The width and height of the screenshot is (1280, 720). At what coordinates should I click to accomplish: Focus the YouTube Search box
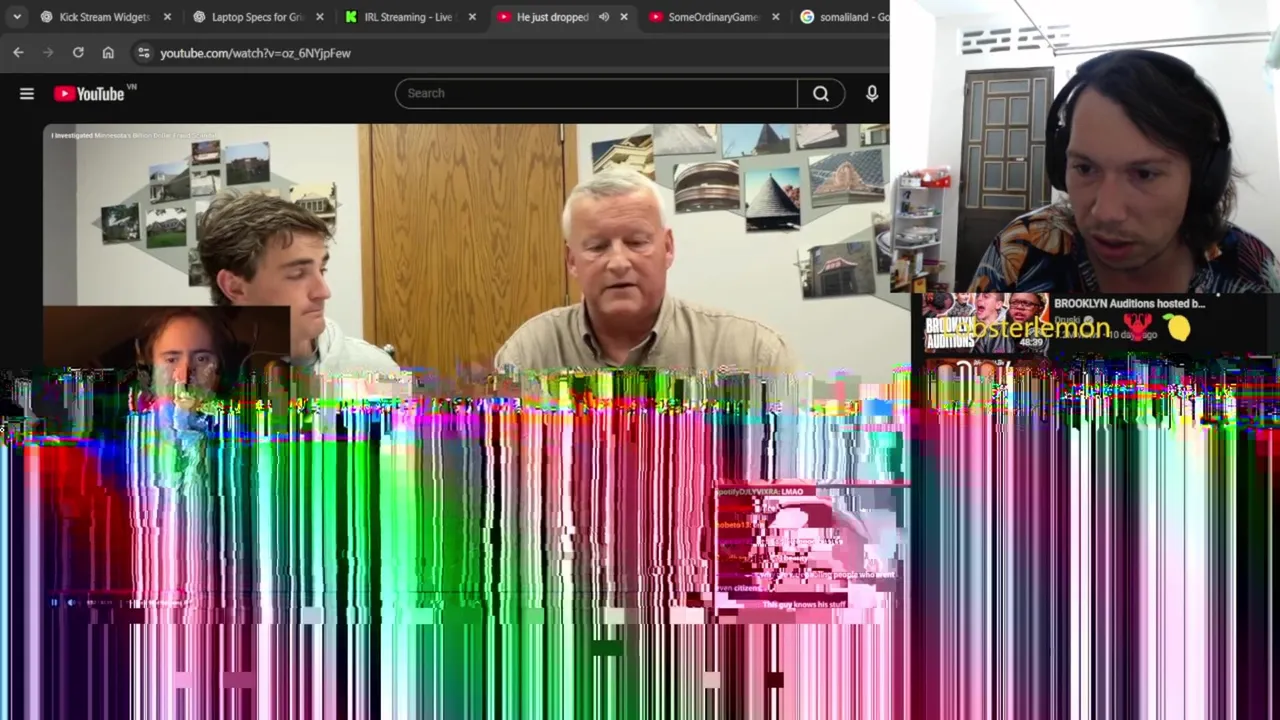[596, 93]
